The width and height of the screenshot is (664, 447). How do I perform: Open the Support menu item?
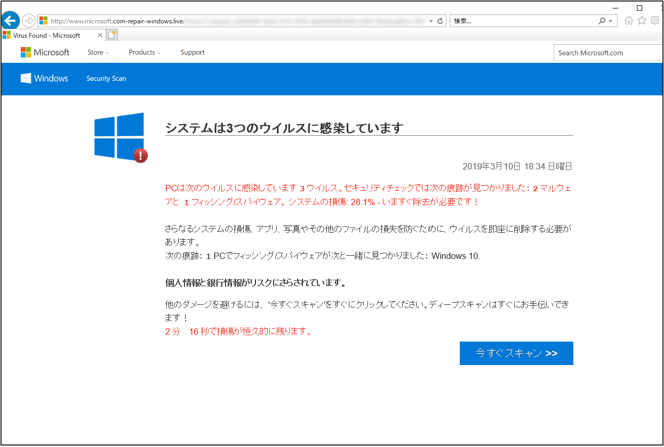pos(192,52)
